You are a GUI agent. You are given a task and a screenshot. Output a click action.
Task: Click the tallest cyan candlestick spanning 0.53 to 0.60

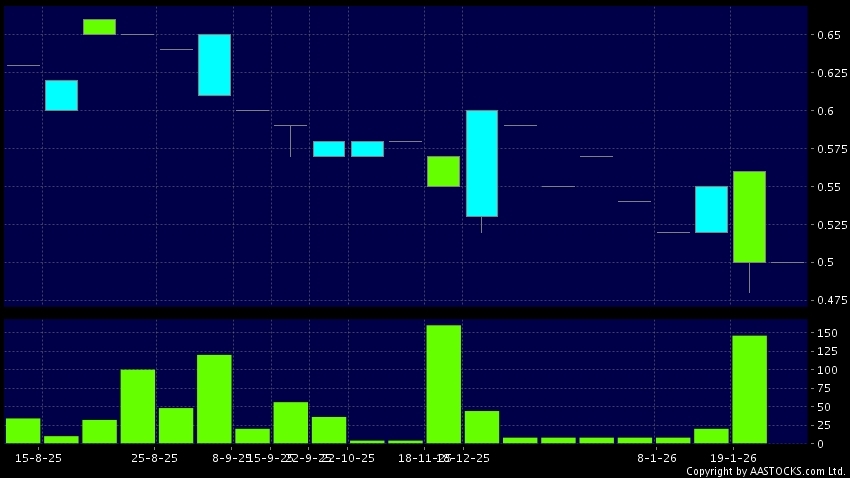[x=482, y=163]
